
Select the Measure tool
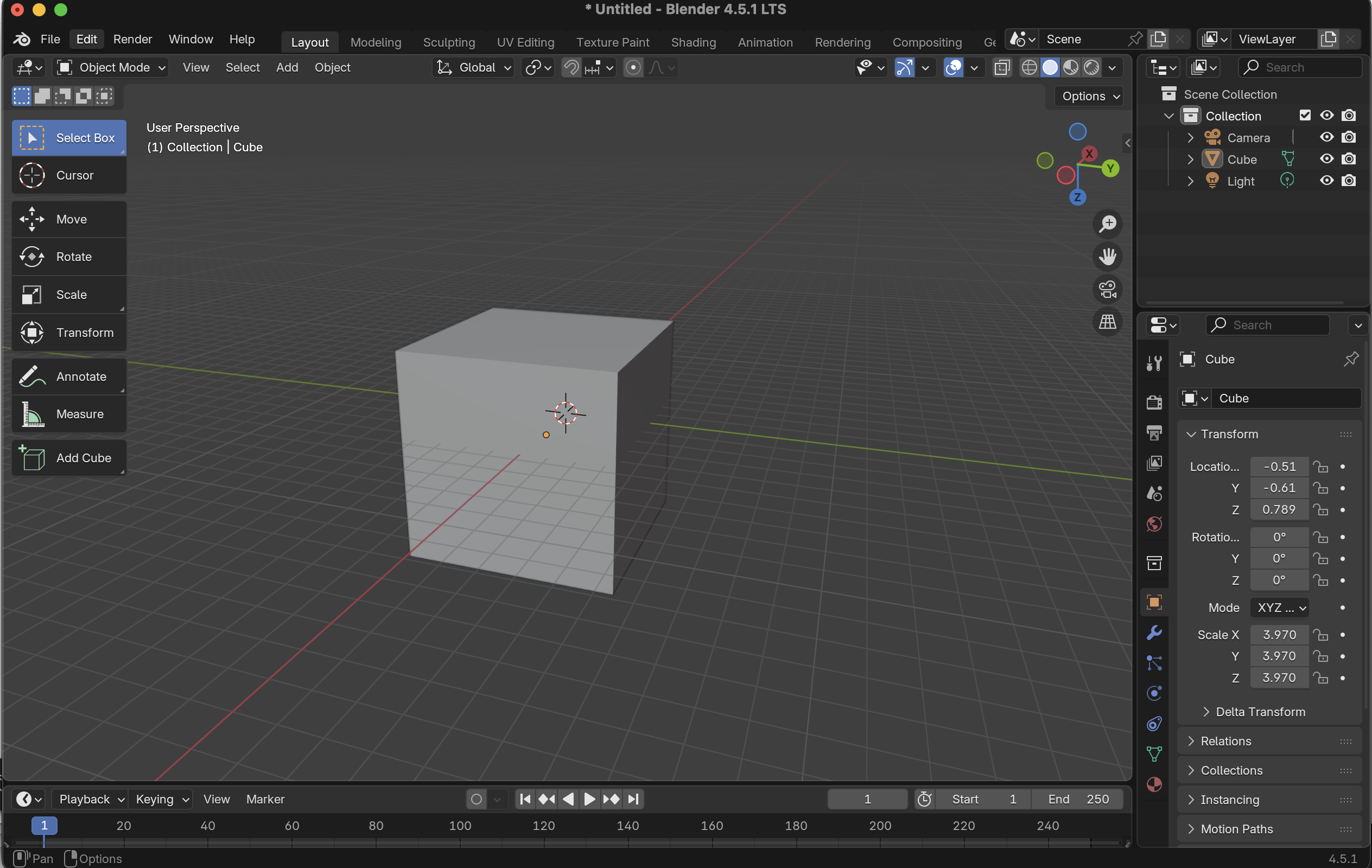coord(68,414)
